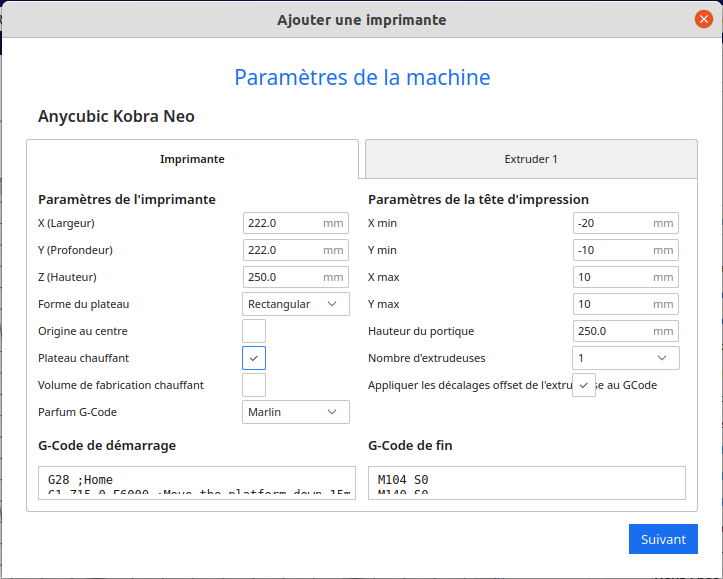Focus the X max input field
The width and height of the screenshot is (723, 579).
click(x=613, y=277)
